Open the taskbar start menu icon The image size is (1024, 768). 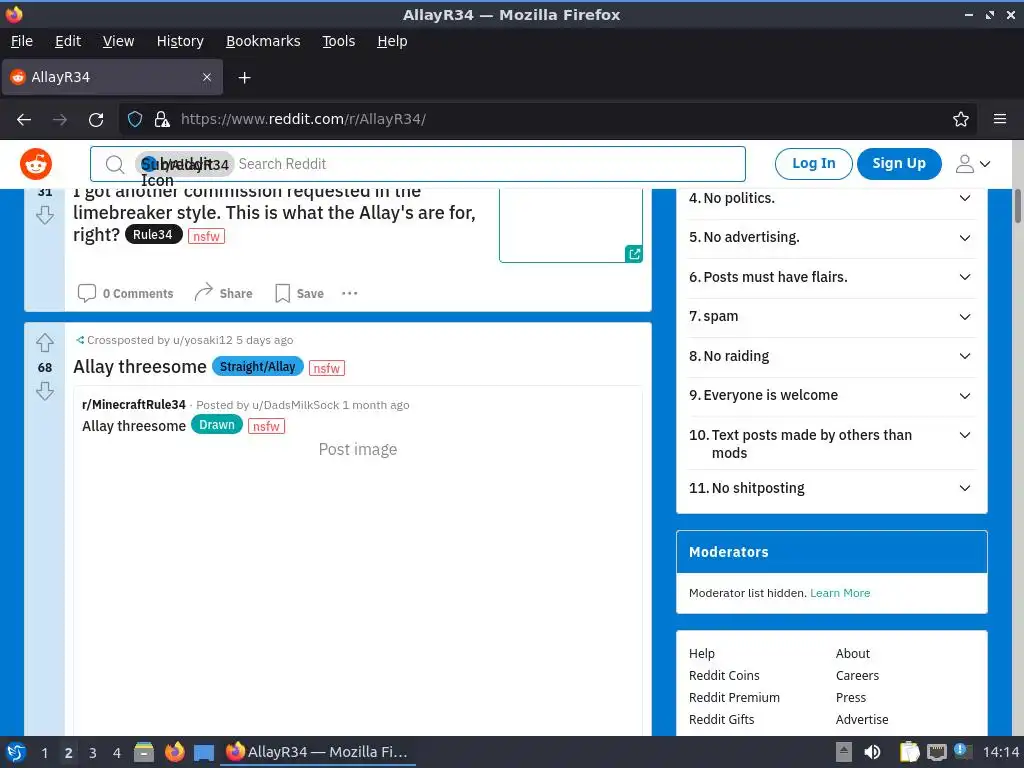click(x=16, y=752)
